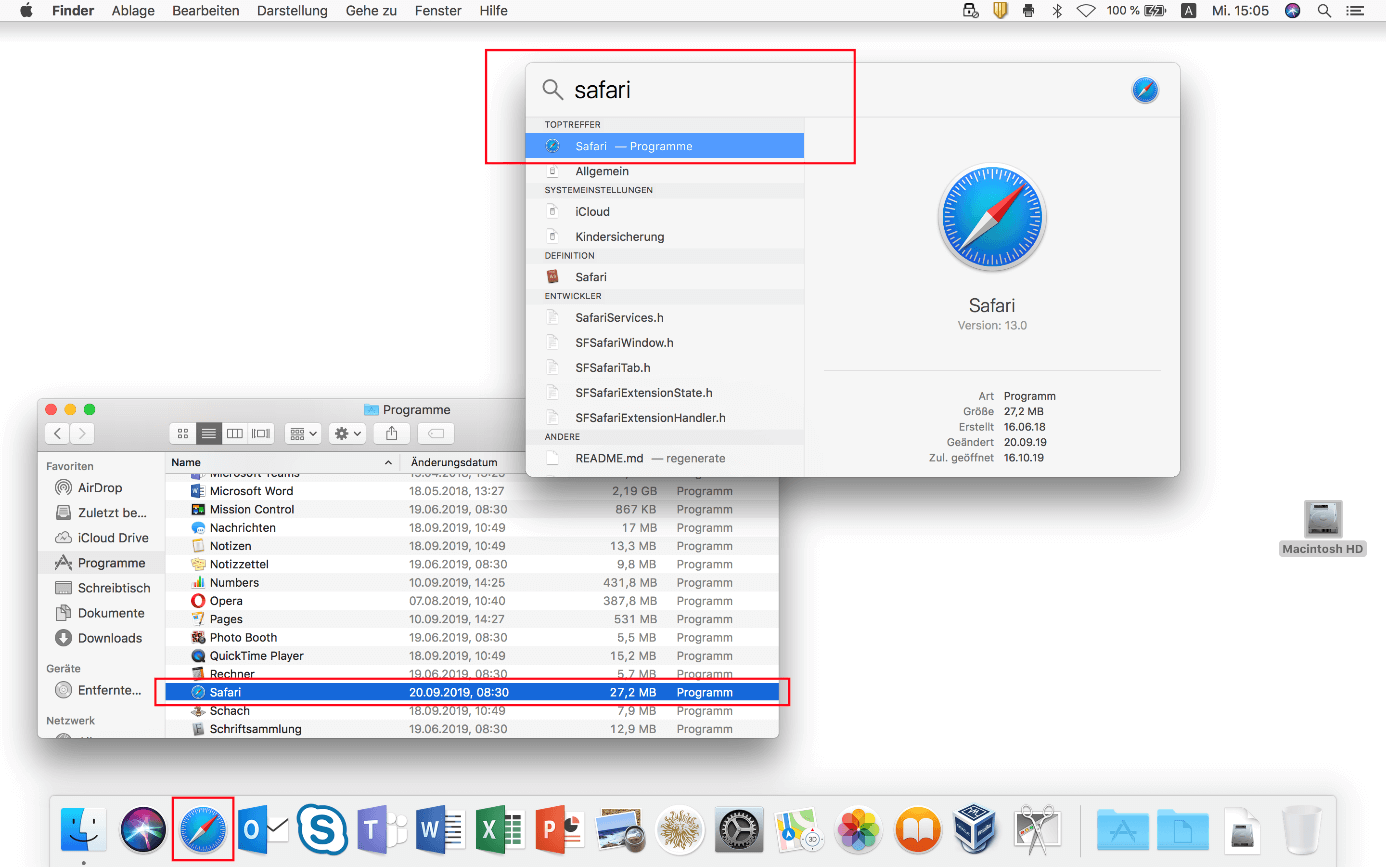Select SafariServices.h result

click(x=665, y=318)
